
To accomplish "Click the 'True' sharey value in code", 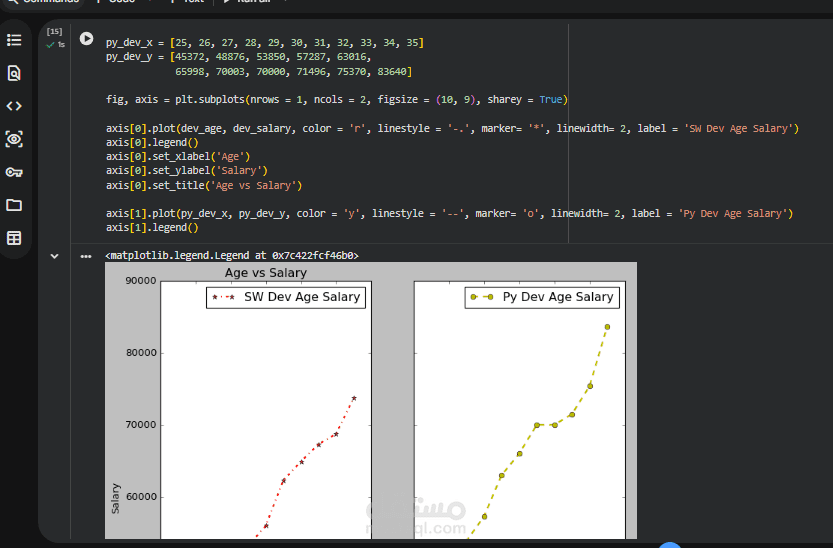I will pos(551,99).
